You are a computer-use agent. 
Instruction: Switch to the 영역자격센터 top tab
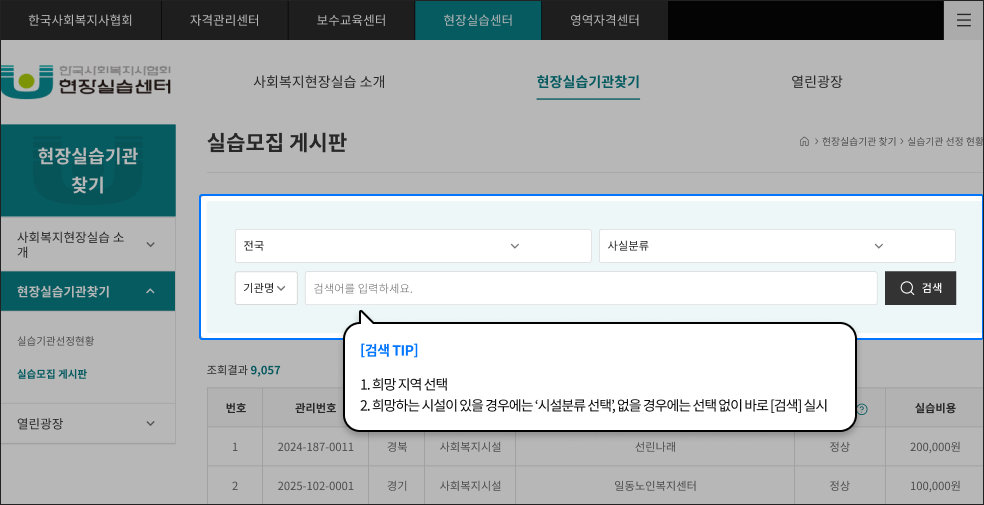tap(604, 20)
